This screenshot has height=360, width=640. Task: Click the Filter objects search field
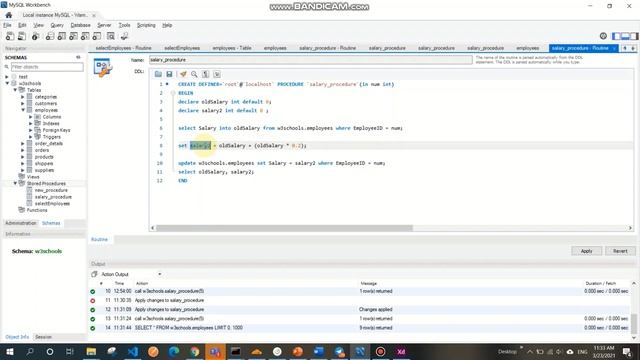[x=47, y=67]
